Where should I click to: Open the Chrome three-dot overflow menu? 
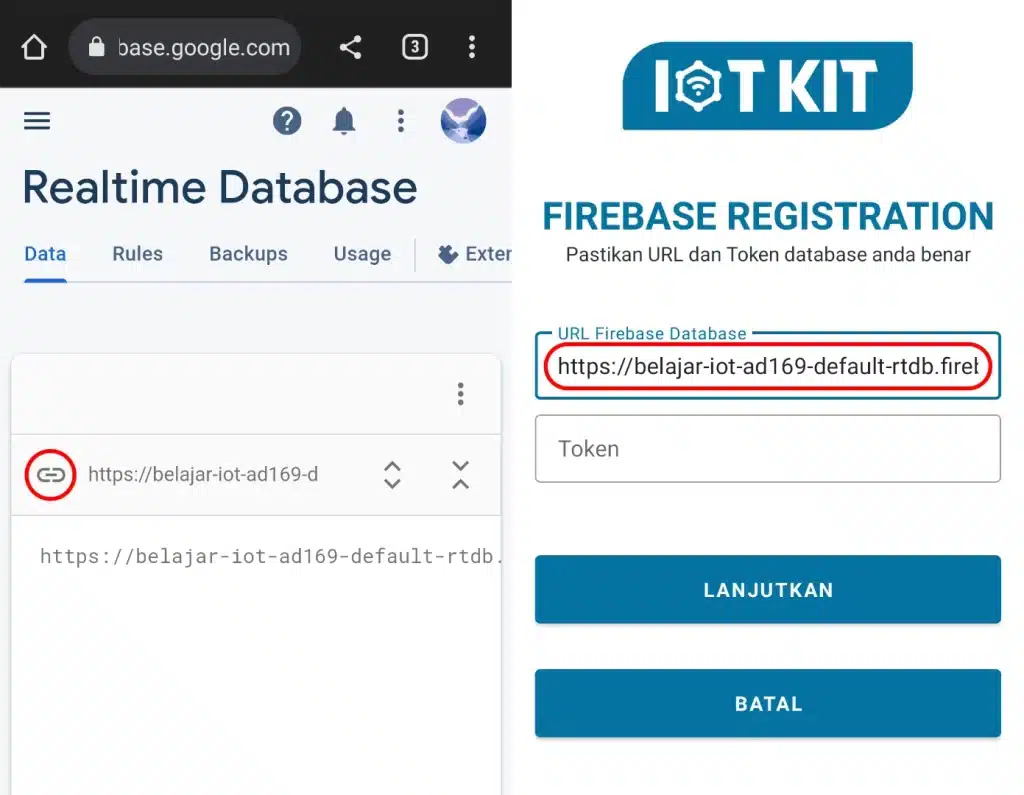tap(472, 47)
